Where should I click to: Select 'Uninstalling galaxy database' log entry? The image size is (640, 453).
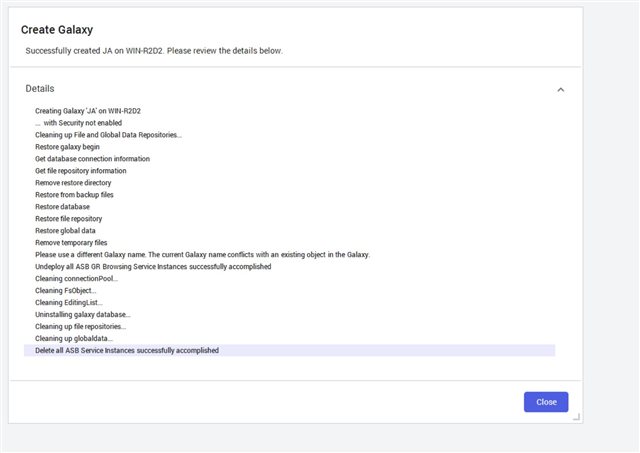coord(83,314)
